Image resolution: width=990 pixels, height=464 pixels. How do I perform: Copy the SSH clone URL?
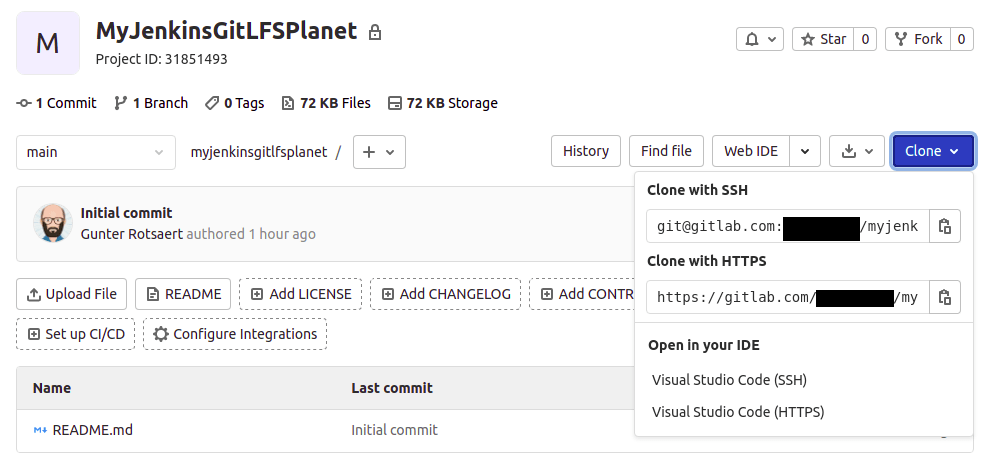click(x=945, y=226)
